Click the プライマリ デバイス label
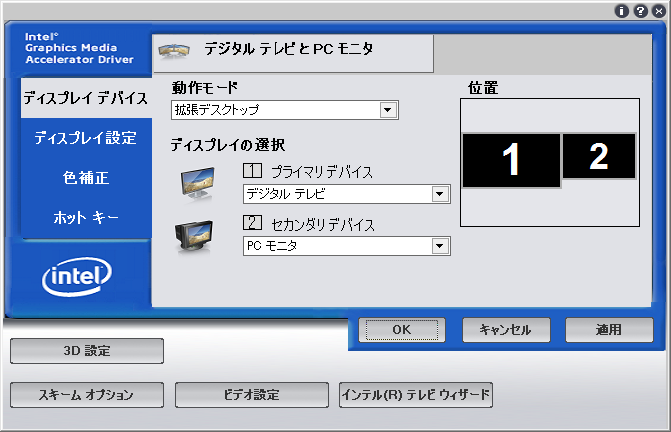The image size is (671, 432). tap(322, 172)
